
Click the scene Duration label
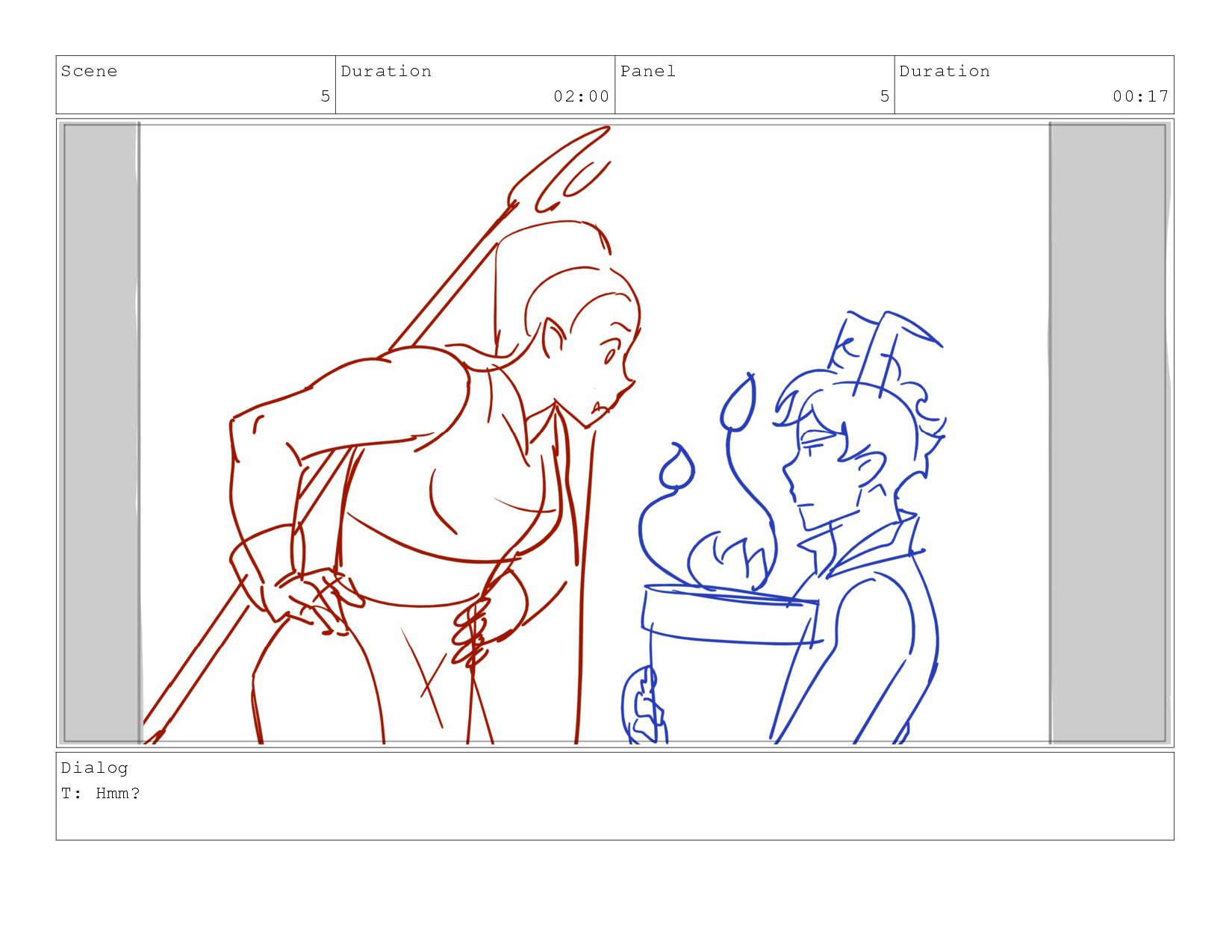click(x=386, y=71)
